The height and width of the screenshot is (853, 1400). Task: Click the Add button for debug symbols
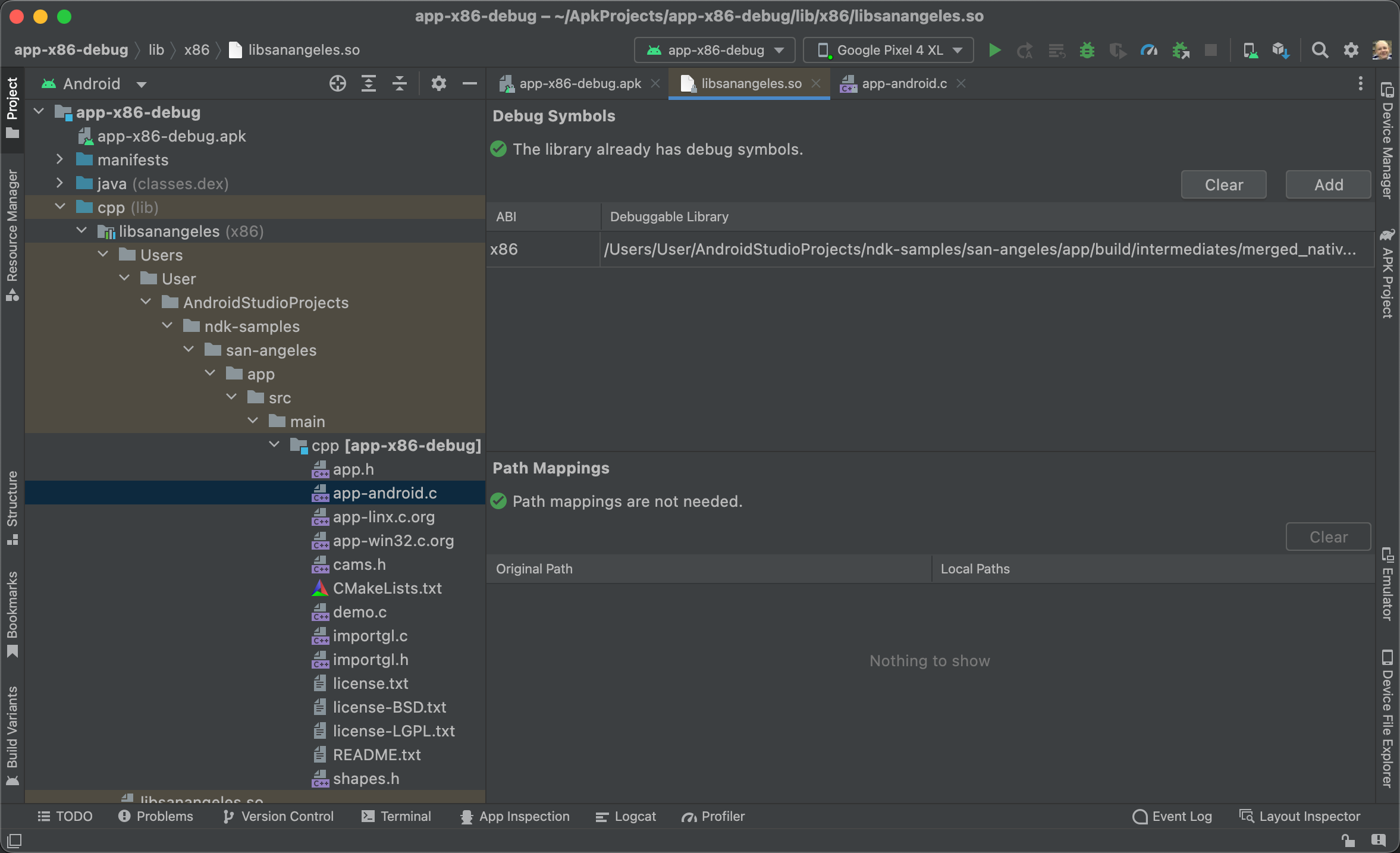[1328, 184]
